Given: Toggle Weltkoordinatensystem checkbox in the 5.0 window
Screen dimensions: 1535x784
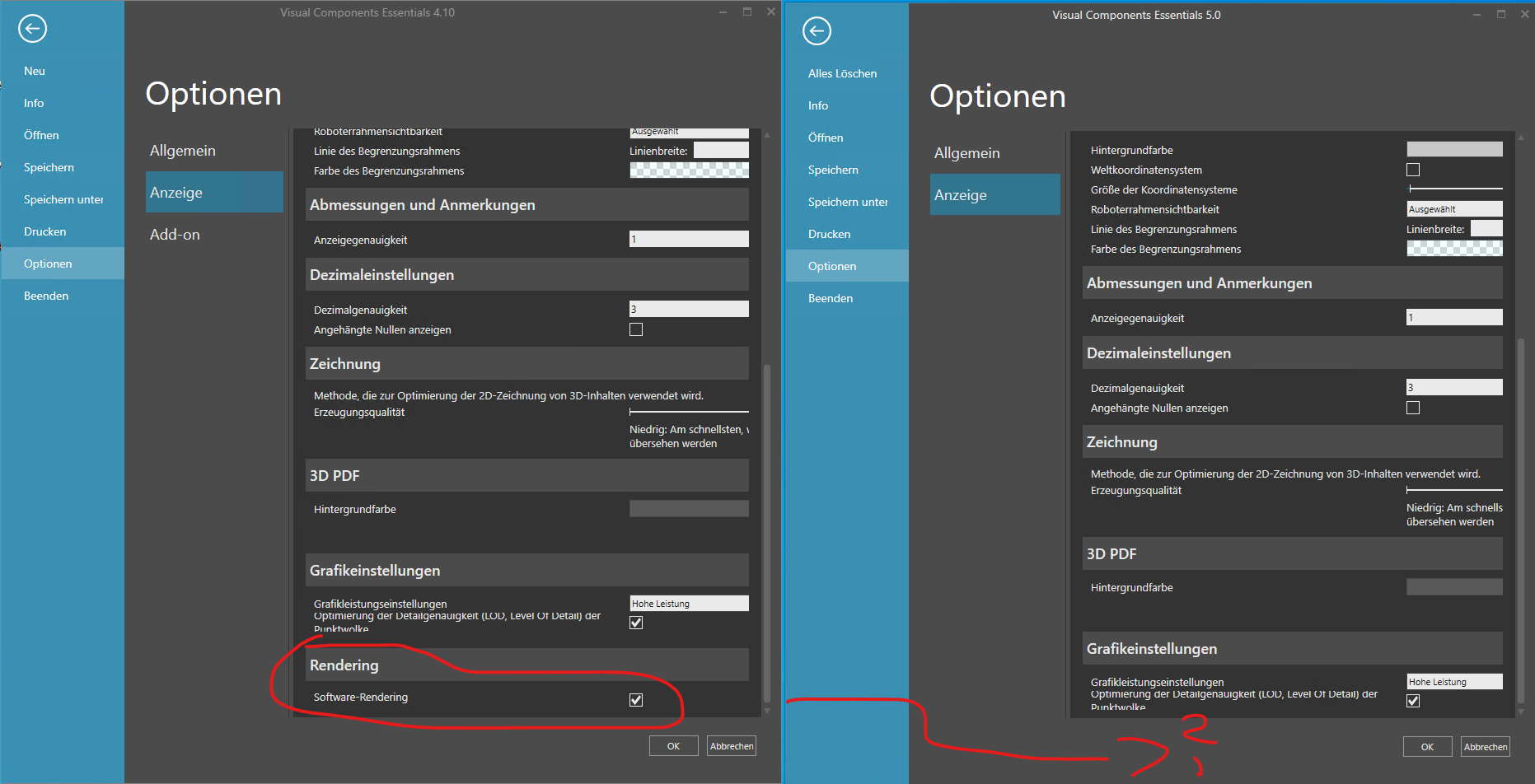Looking at the screenshot, I should [x=1413, y=170].
